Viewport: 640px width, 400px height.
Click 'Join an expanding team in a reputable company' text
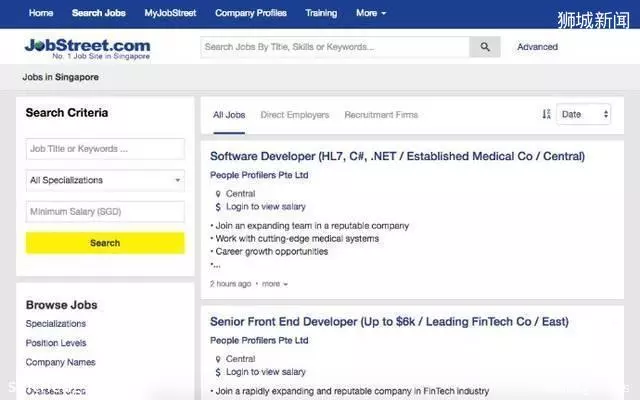click(312, 226)
